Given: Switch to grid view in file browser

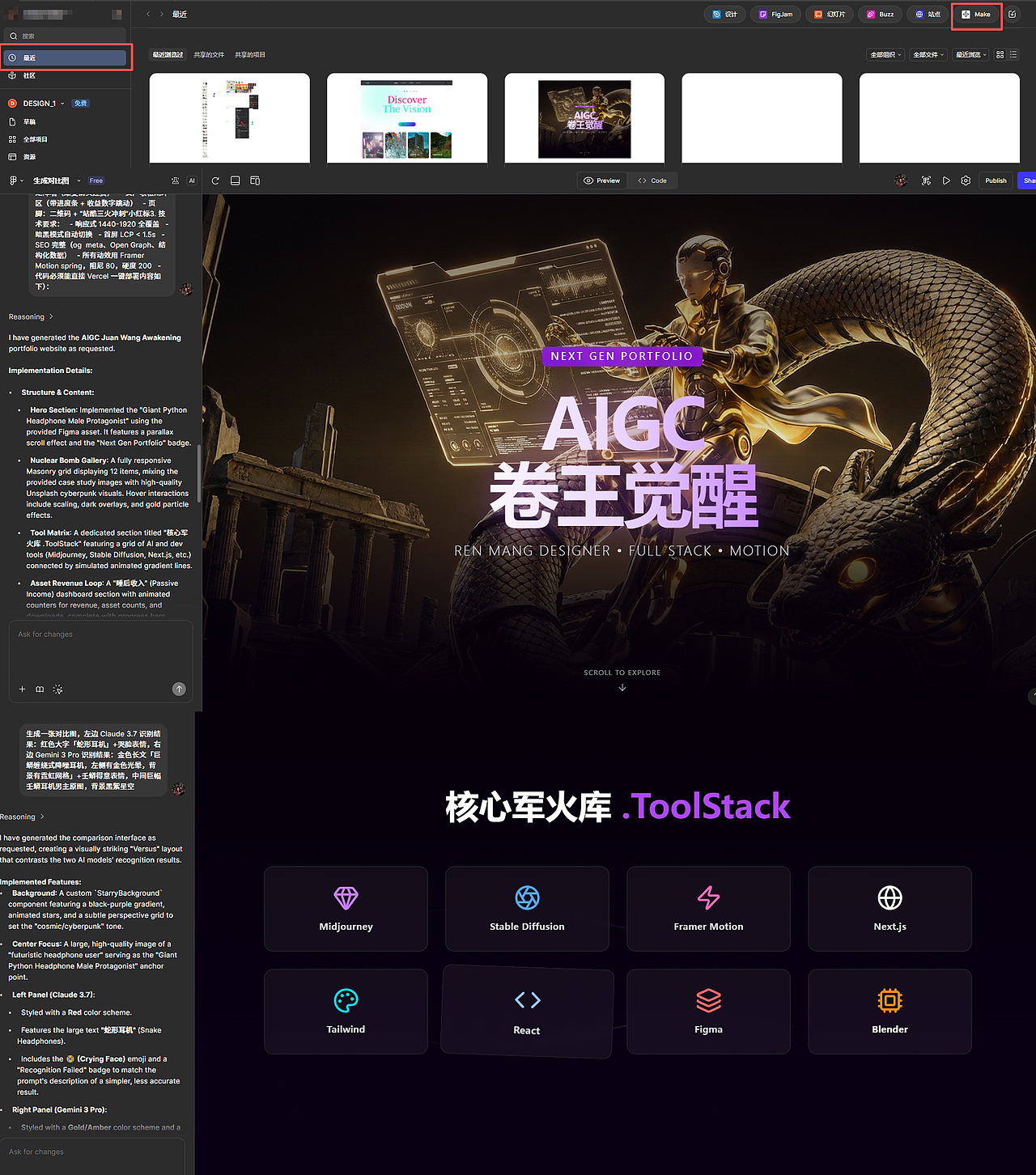Looking at the screenshot, I should coord(1000,55).
